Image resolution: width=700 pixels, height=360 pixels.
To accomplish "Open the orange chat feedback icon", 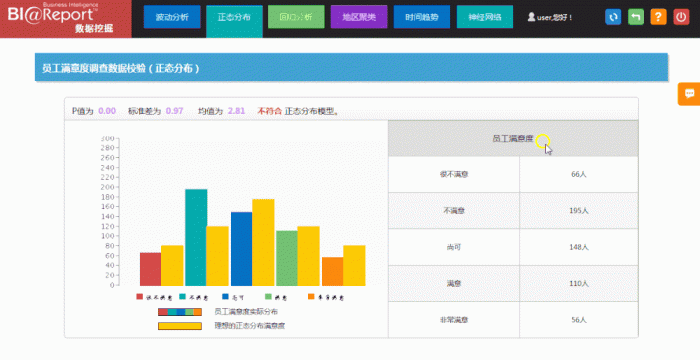I will (x=689, y=94).
